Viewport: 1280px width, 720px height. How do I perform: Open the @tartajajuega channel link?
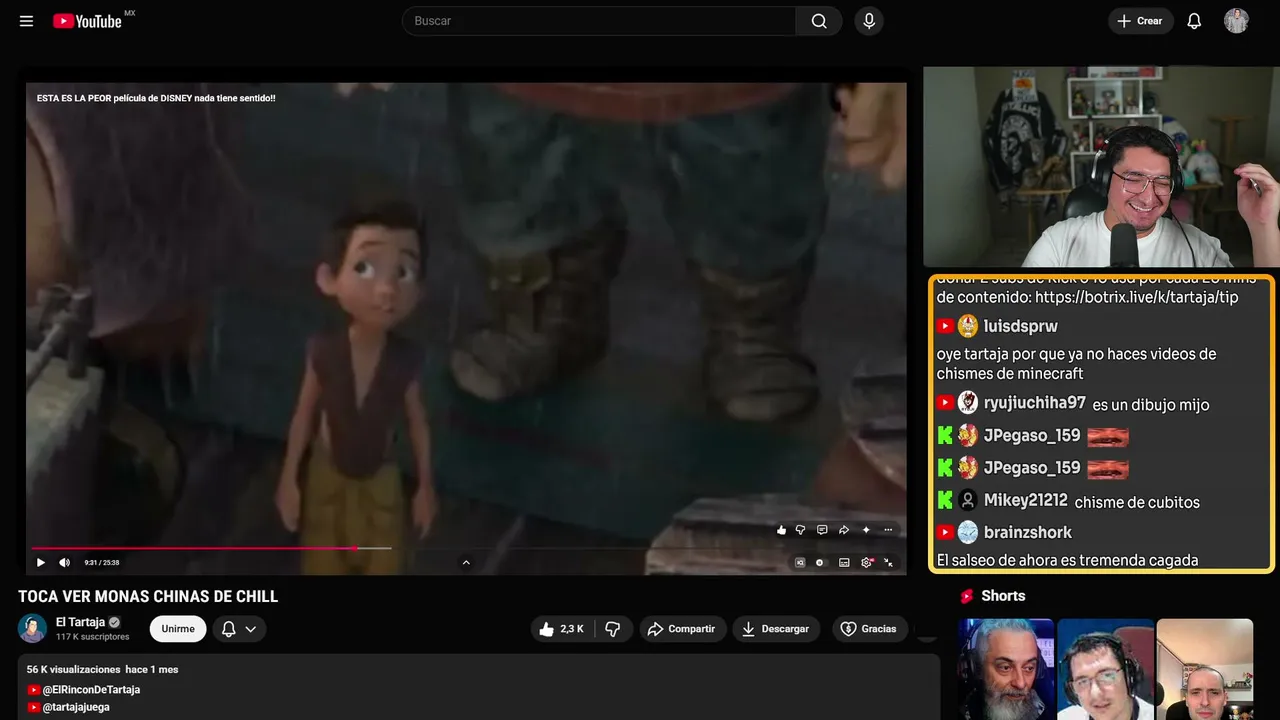(76, 707)
